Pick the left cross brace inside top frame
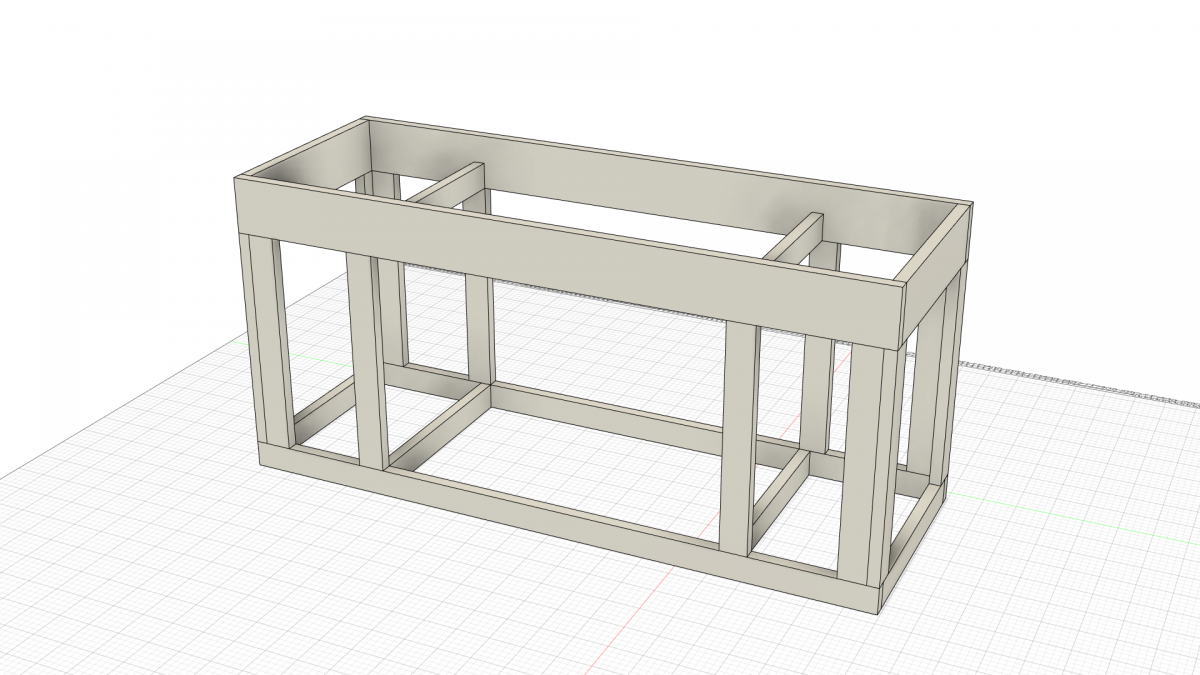The width and height of the screenshot is (1200, 675). (448, 185)
